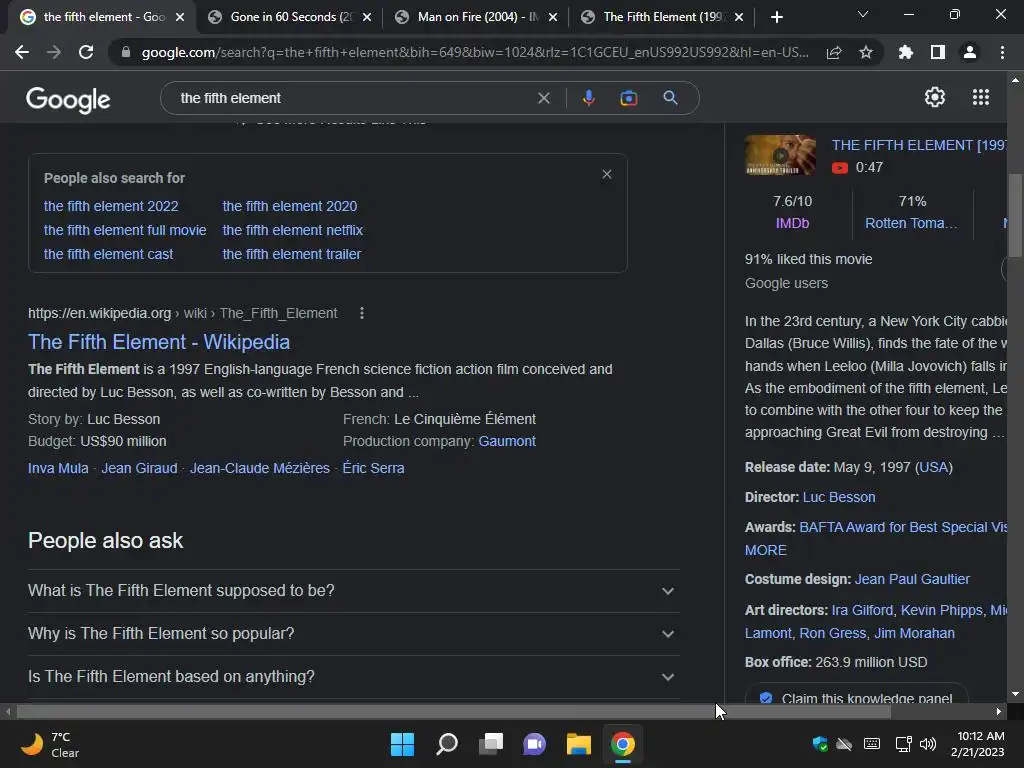Open the IMDb rating link
Image resolution: width=1024 pixels, height=768 pixels.
click(792, 223)
